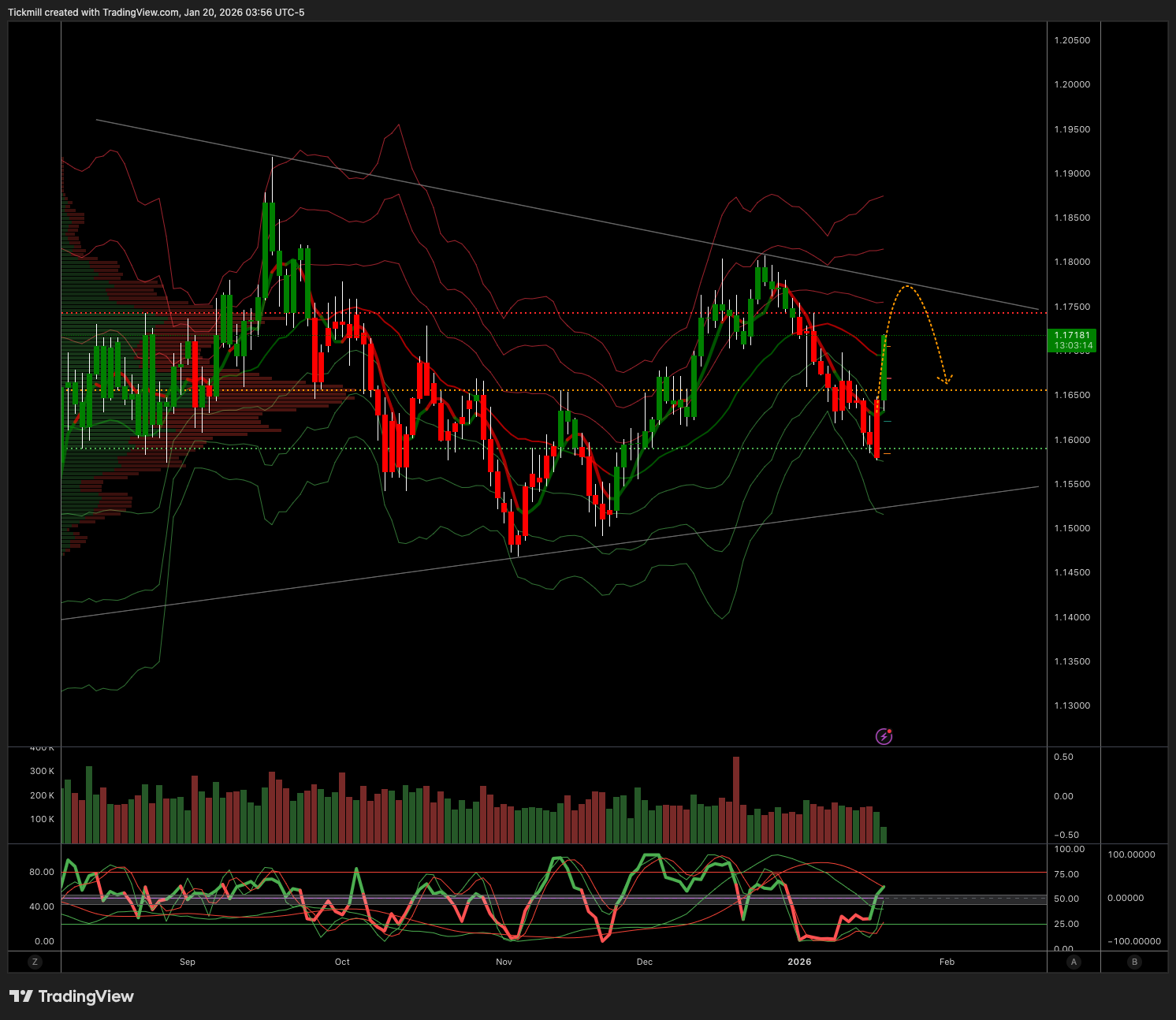
Task: Click the 2026 label on time axis
Action: (799, 962)
